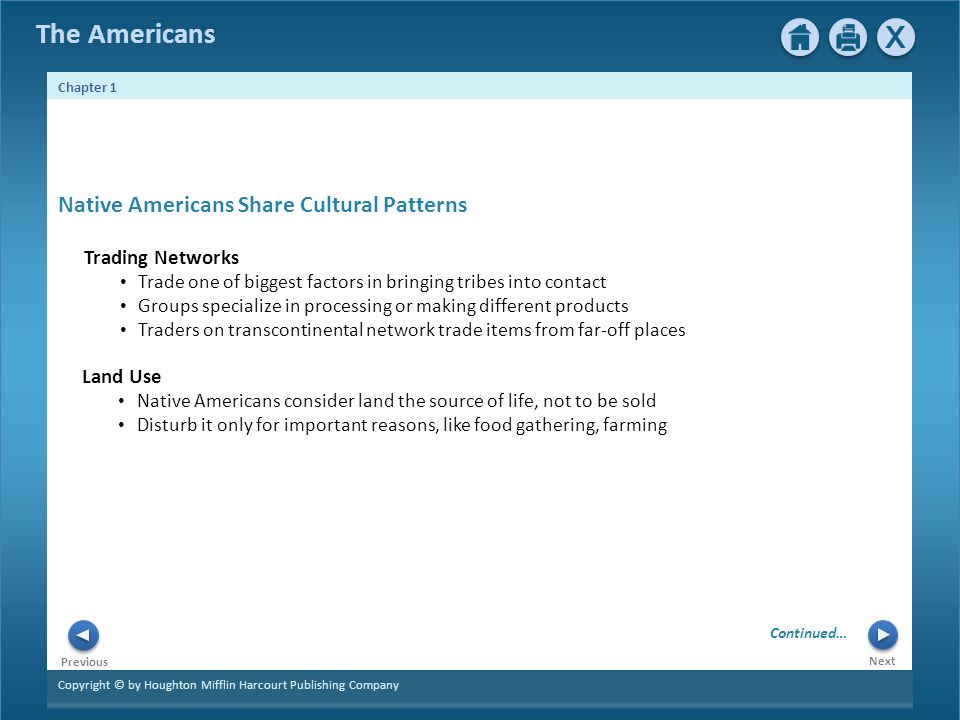Go to the Home screen icon
Image resolution: width=960 pixels, height=720 pixels.
point(800,37)
